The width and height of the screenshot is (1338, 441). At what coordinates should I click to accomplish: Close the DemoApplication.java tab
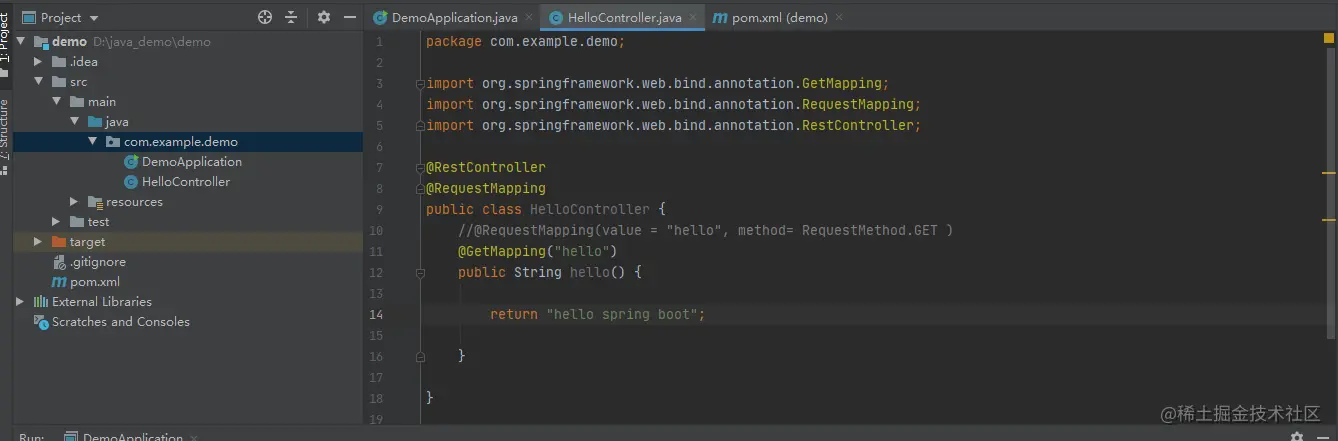pos(528,17)
